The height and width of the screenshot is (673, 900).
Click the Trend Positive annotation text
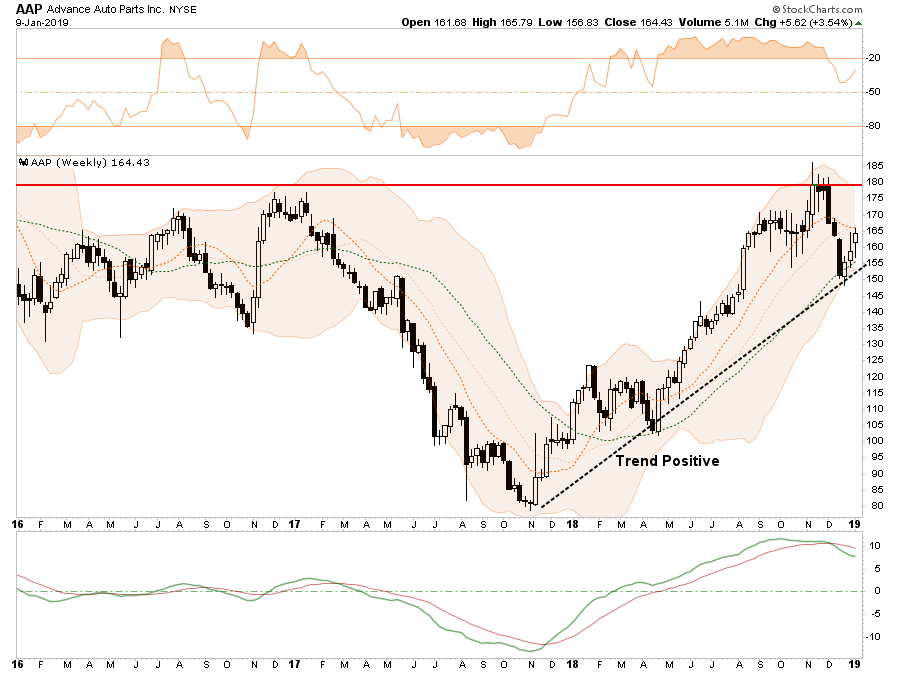[x=668, y=461]
